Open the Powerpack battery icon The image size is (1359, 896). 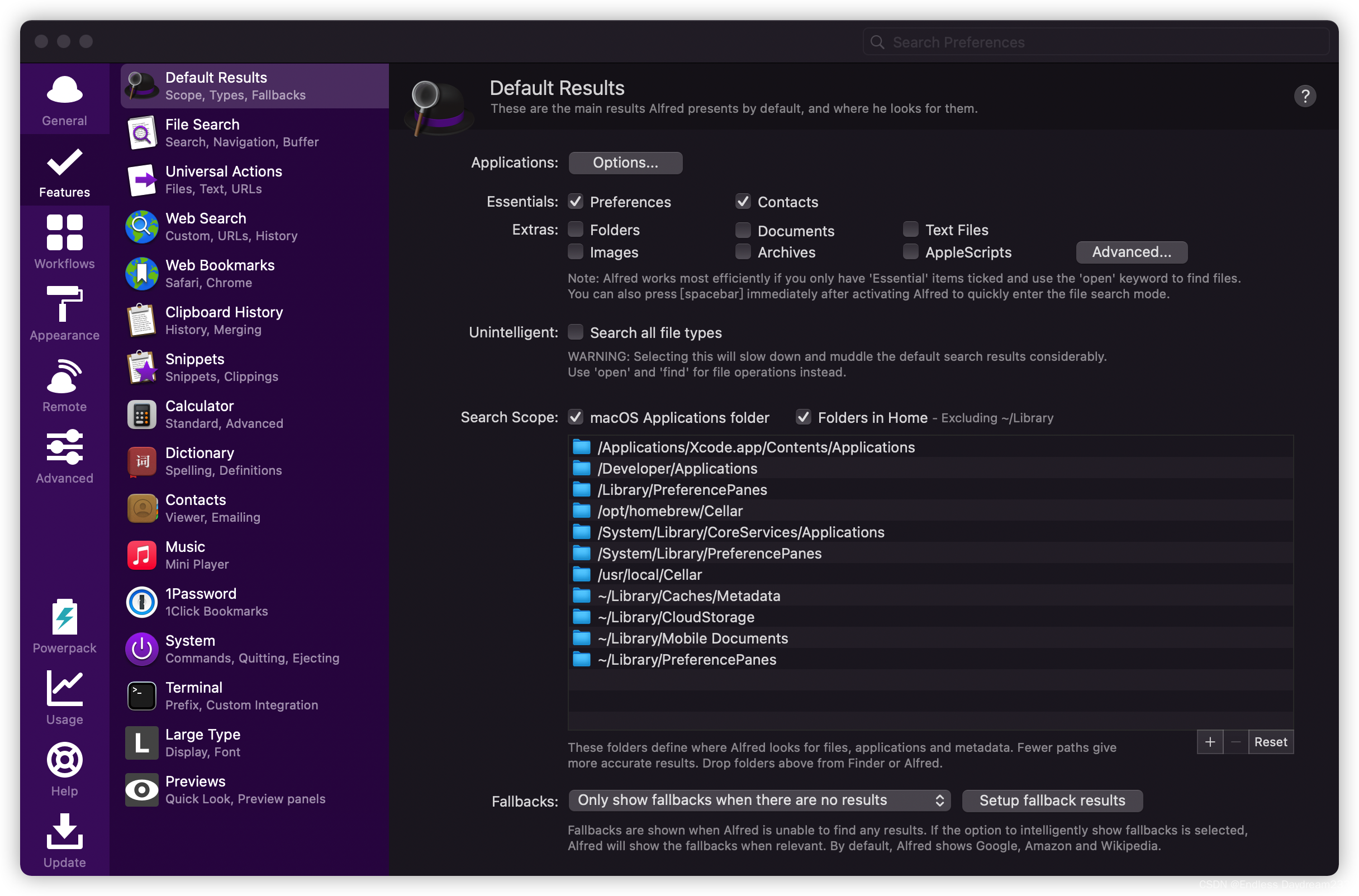[x=65, y=617]
